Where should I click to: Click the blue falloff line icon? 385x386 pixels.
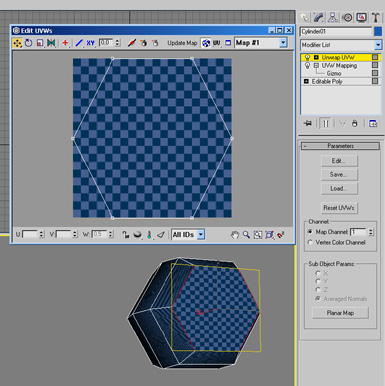tap(79, 43)
